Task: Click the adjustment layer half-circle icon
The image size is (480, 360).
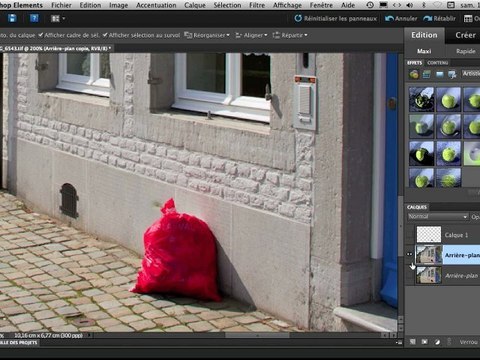Action: coord(437,342)
